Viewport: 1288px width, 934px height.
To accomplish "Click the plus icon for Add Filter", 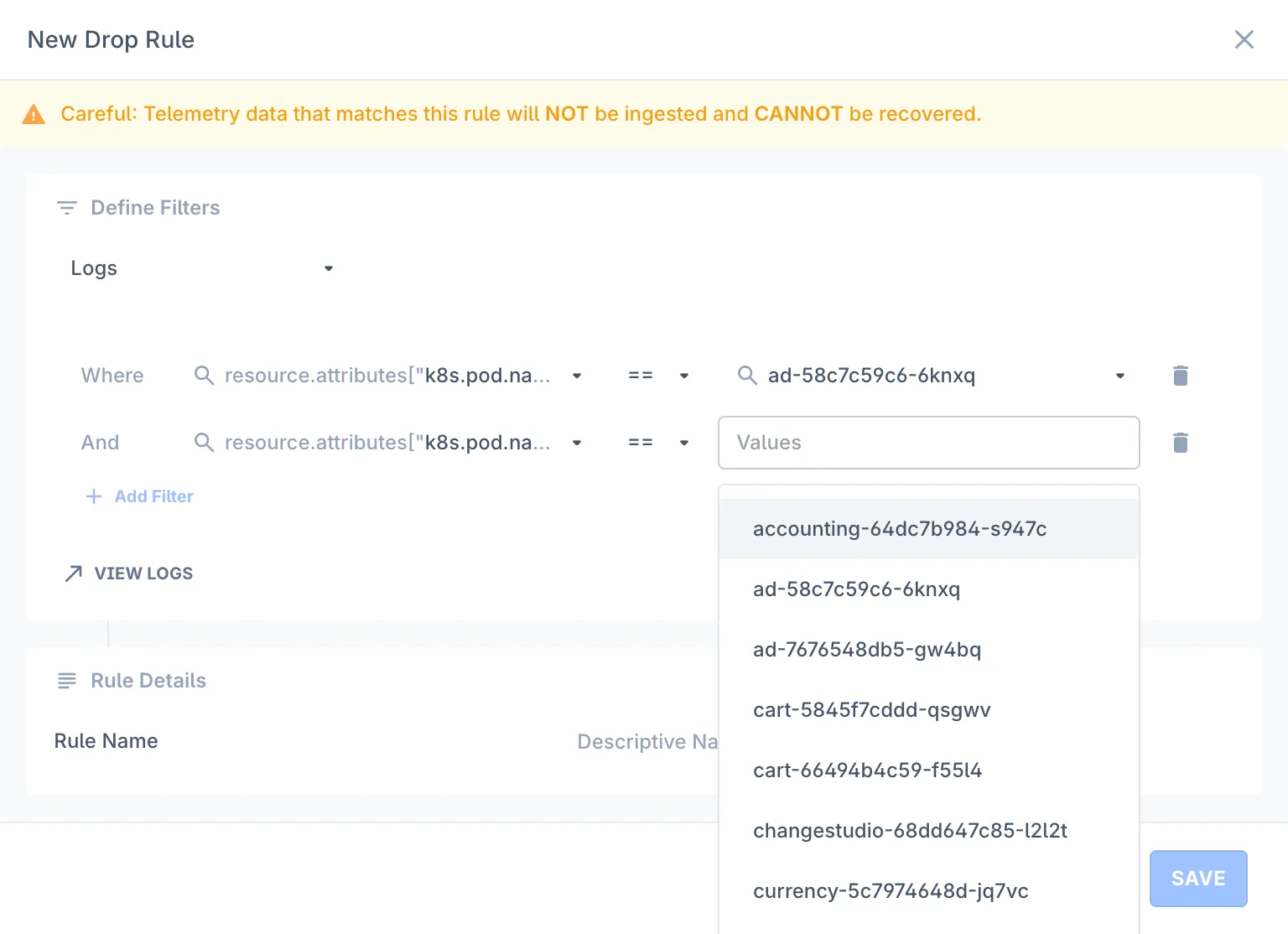I will (94, 496).
